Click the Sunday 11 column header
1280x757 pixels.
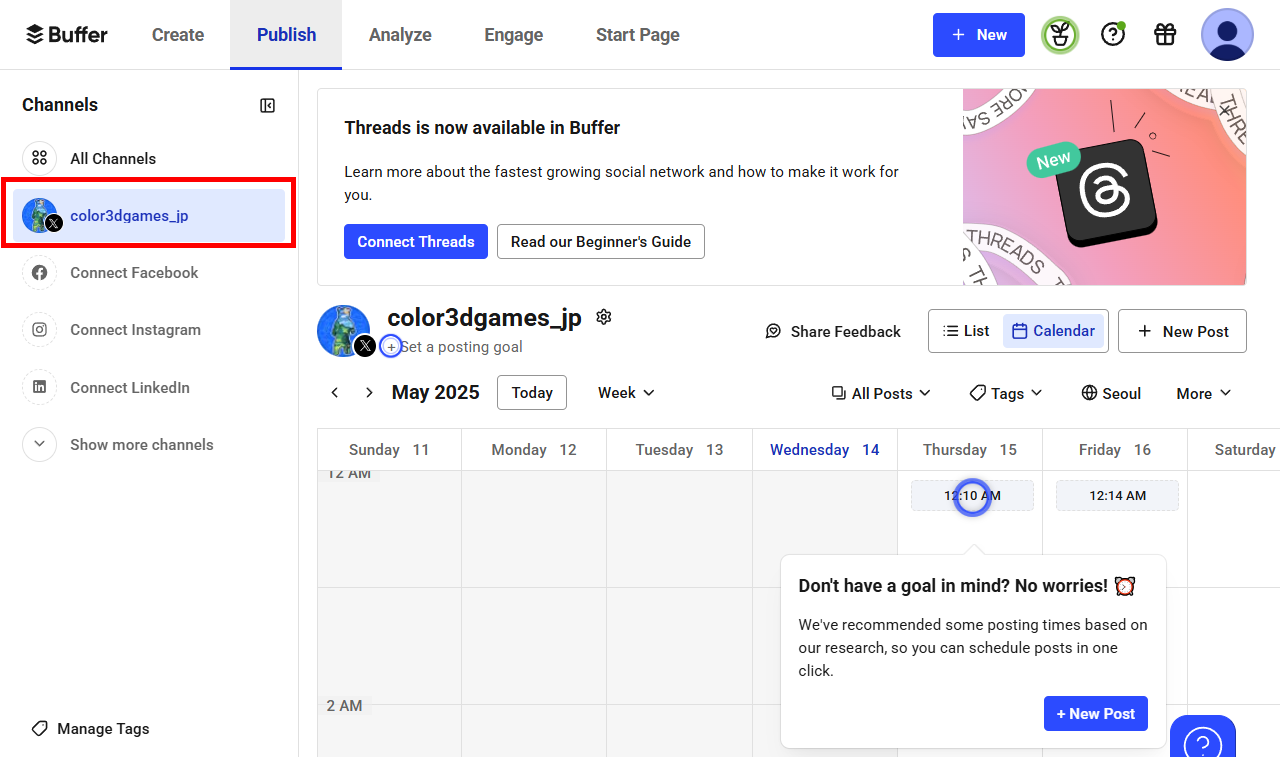point(390,450)
